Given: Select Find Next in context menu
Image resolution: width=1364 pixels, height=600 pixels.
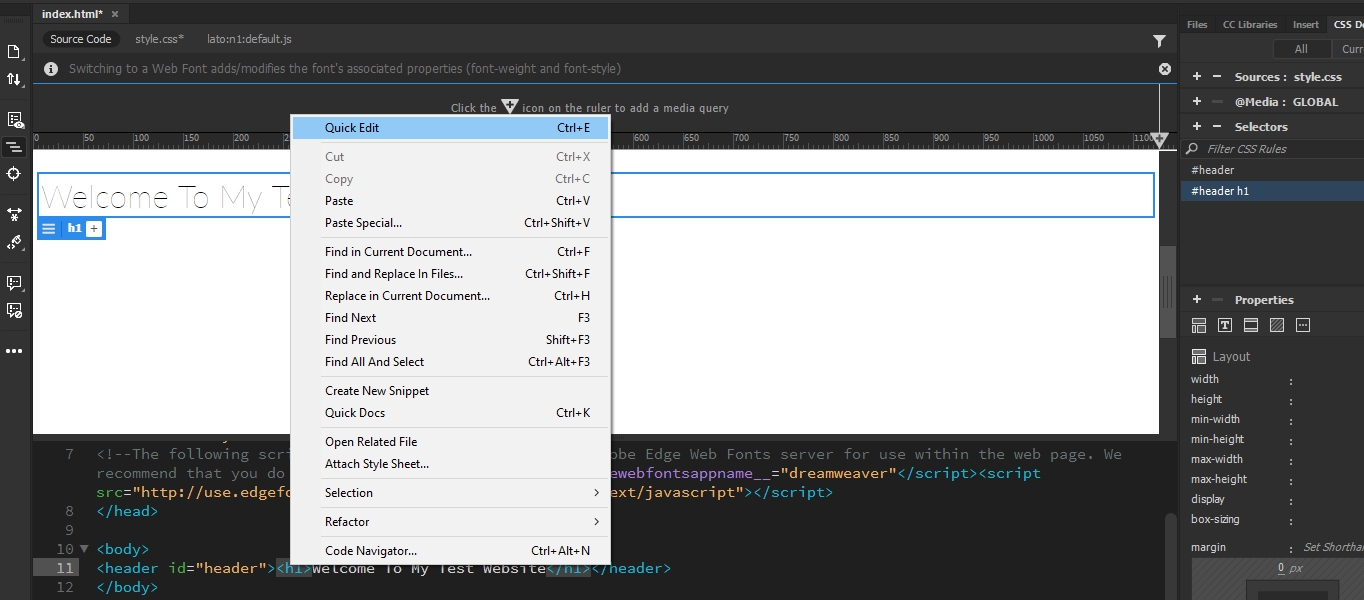Looking at the screenshot, I should [x=450, y=318].
